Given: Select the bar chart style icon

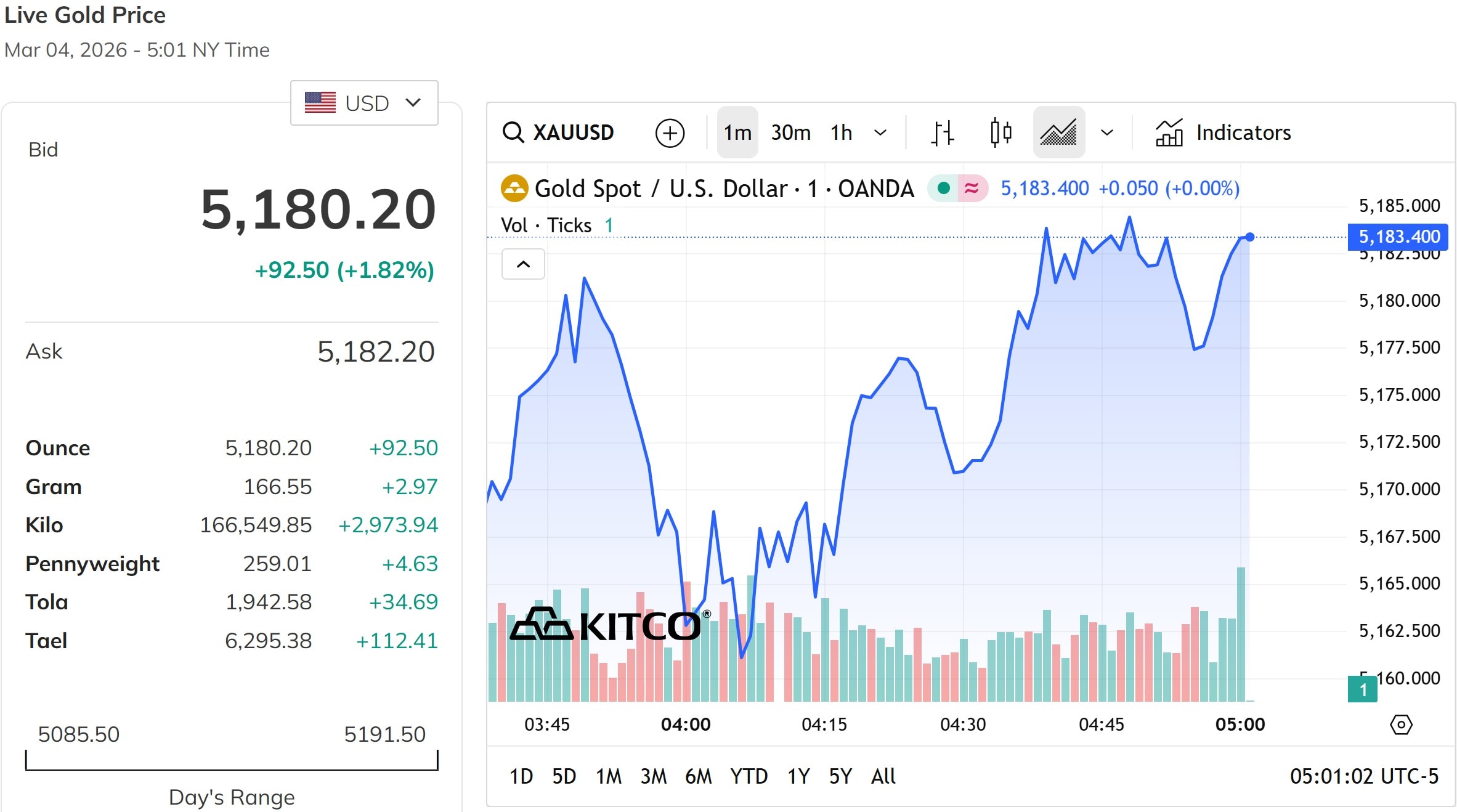Looking at the screenshot, I should tap(942, 133).
